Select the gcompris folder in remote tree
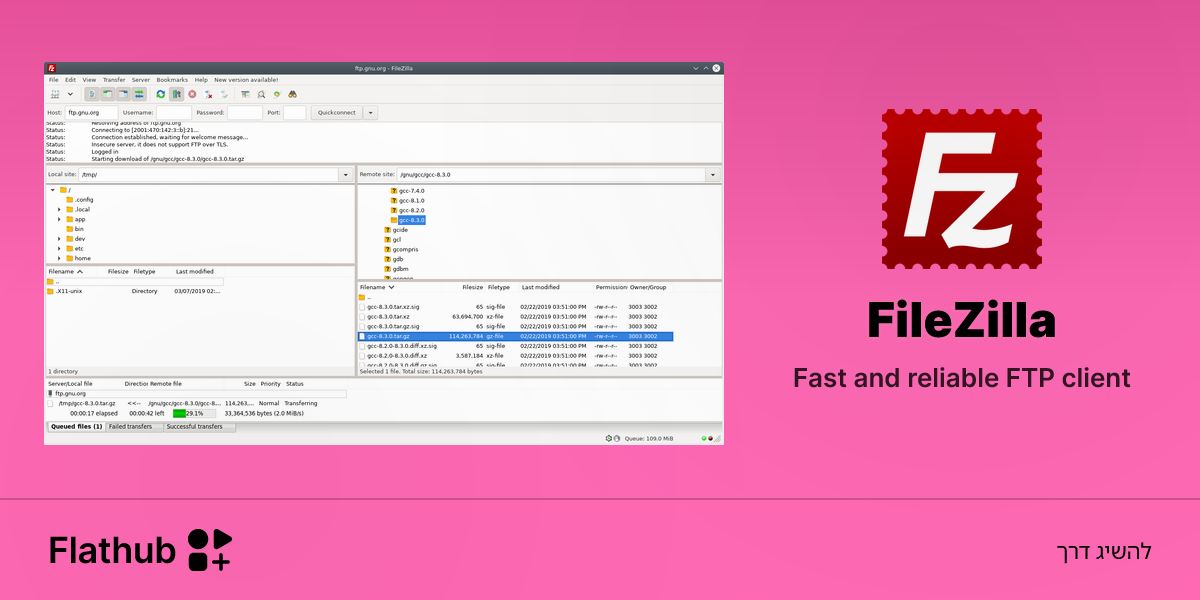1200x600 pixels. 400,249
